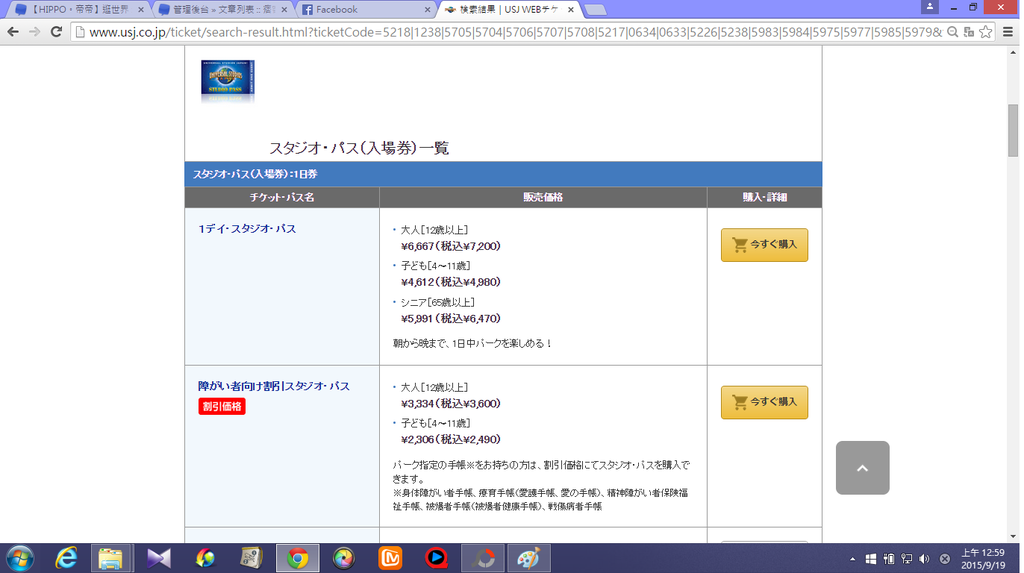The width and height of the screenshot is (1024, 573).
Task: Click the Studio Pass ticket thumbnail image
Action: coord(227,81)
